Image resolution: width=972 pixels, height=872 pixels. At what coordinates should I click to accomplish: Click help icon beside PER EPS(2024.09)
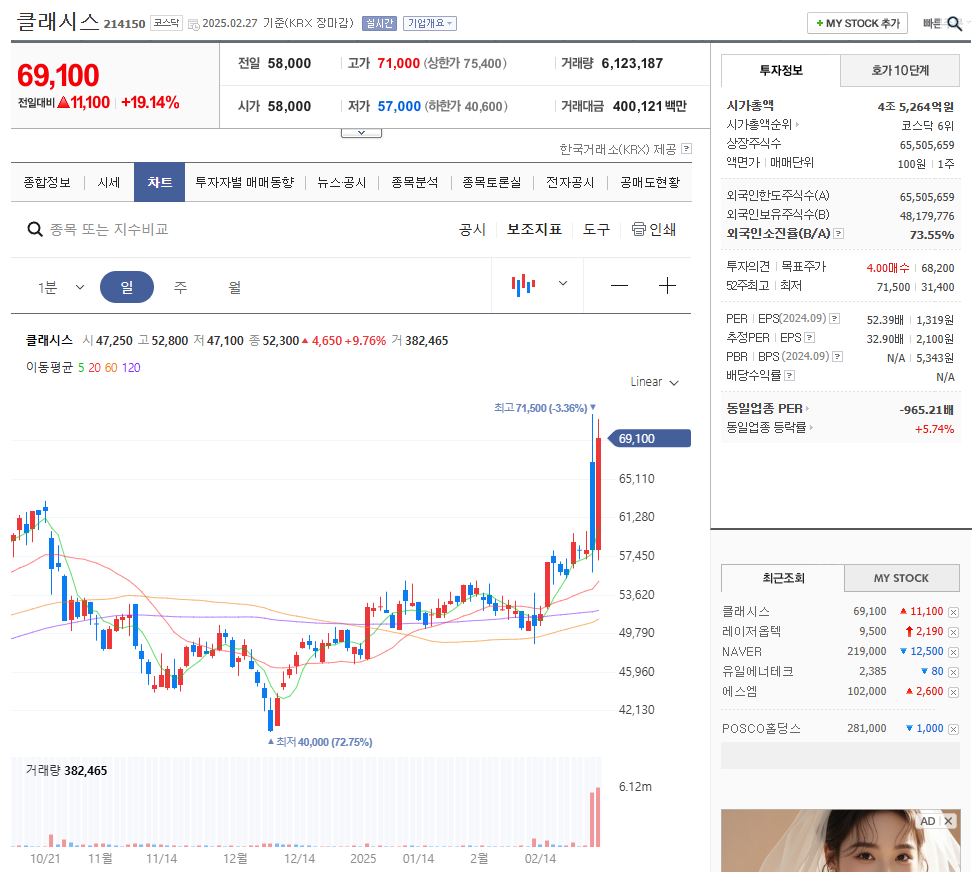pos(834,319)
